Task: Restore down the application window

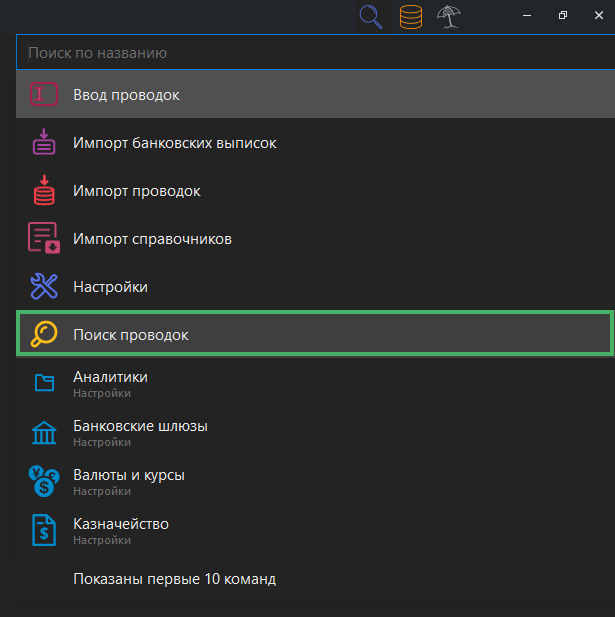Action: [563, 15]
